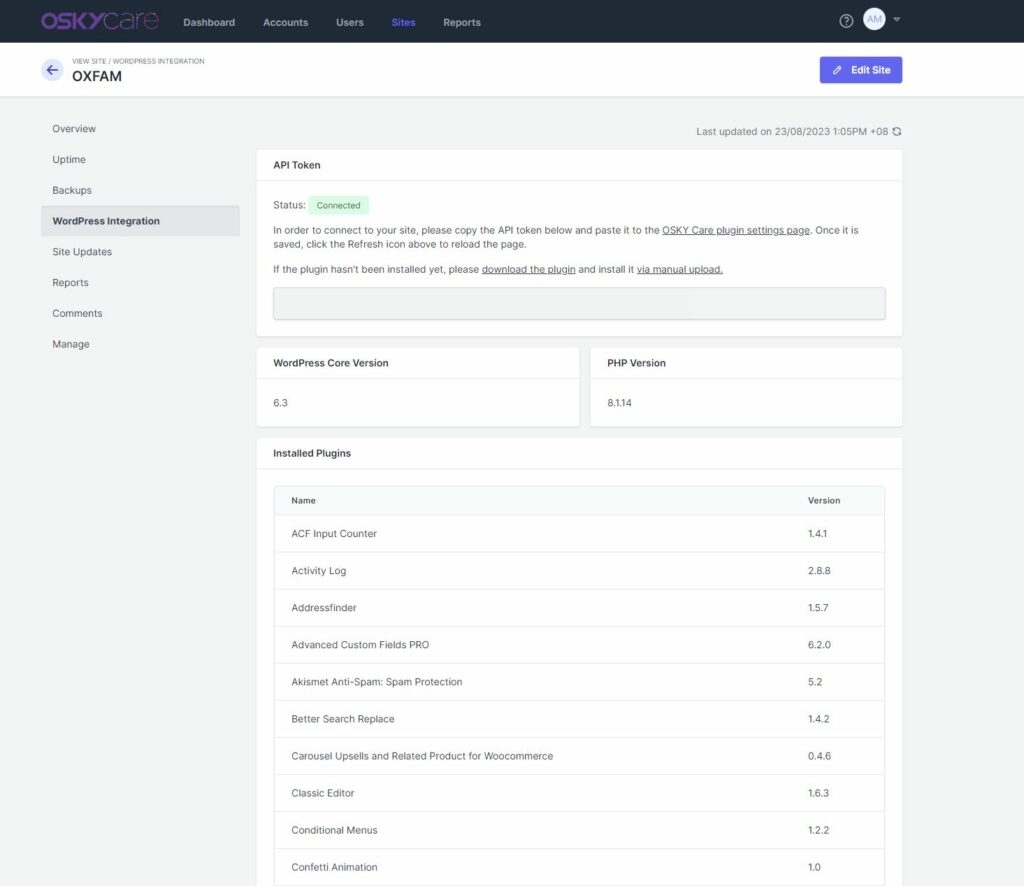Click the Activity Log plugin name
Viewport: 1024px width, 886px height.
318,571
